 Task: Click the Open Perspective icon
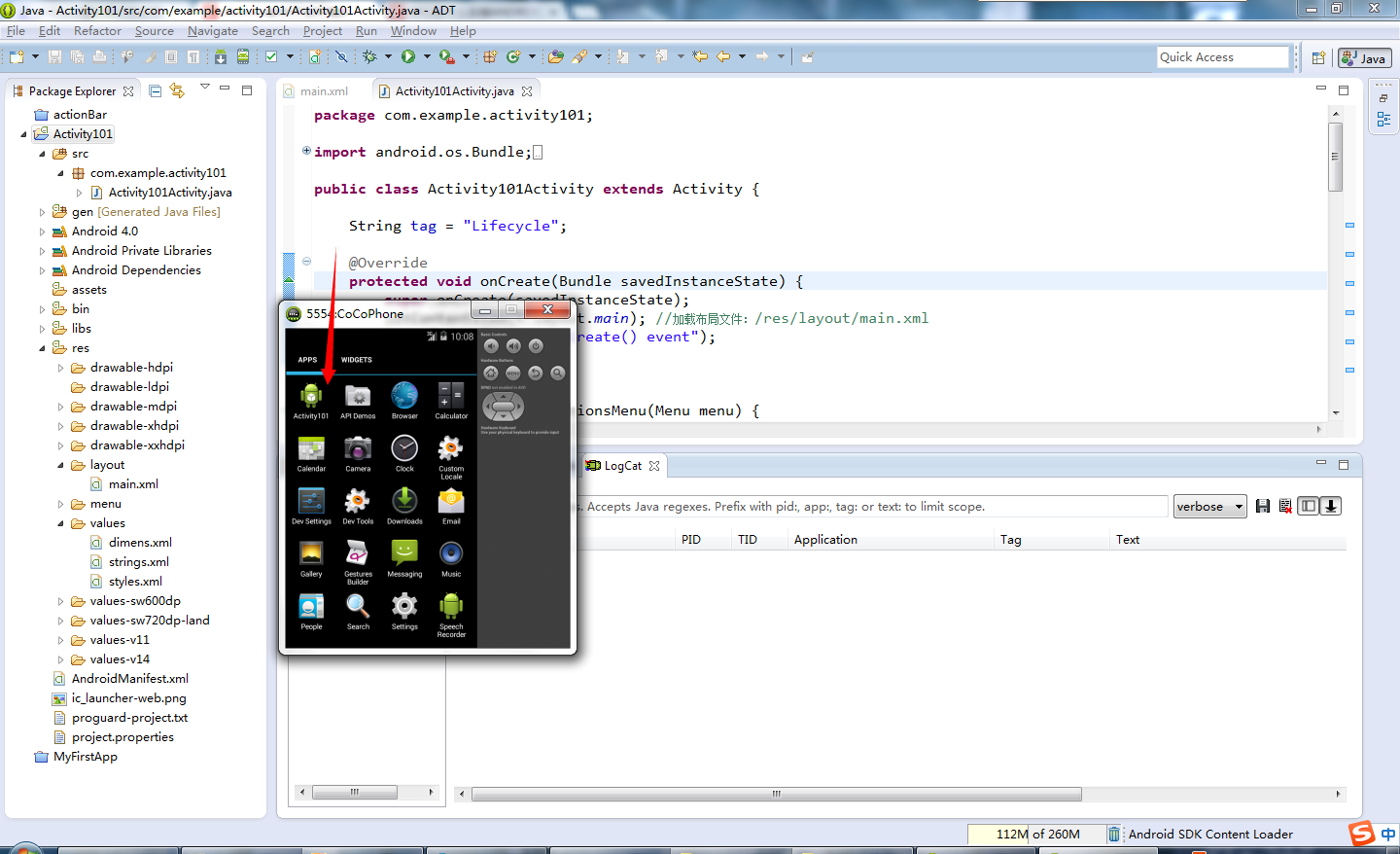(x=1318, y=58)
